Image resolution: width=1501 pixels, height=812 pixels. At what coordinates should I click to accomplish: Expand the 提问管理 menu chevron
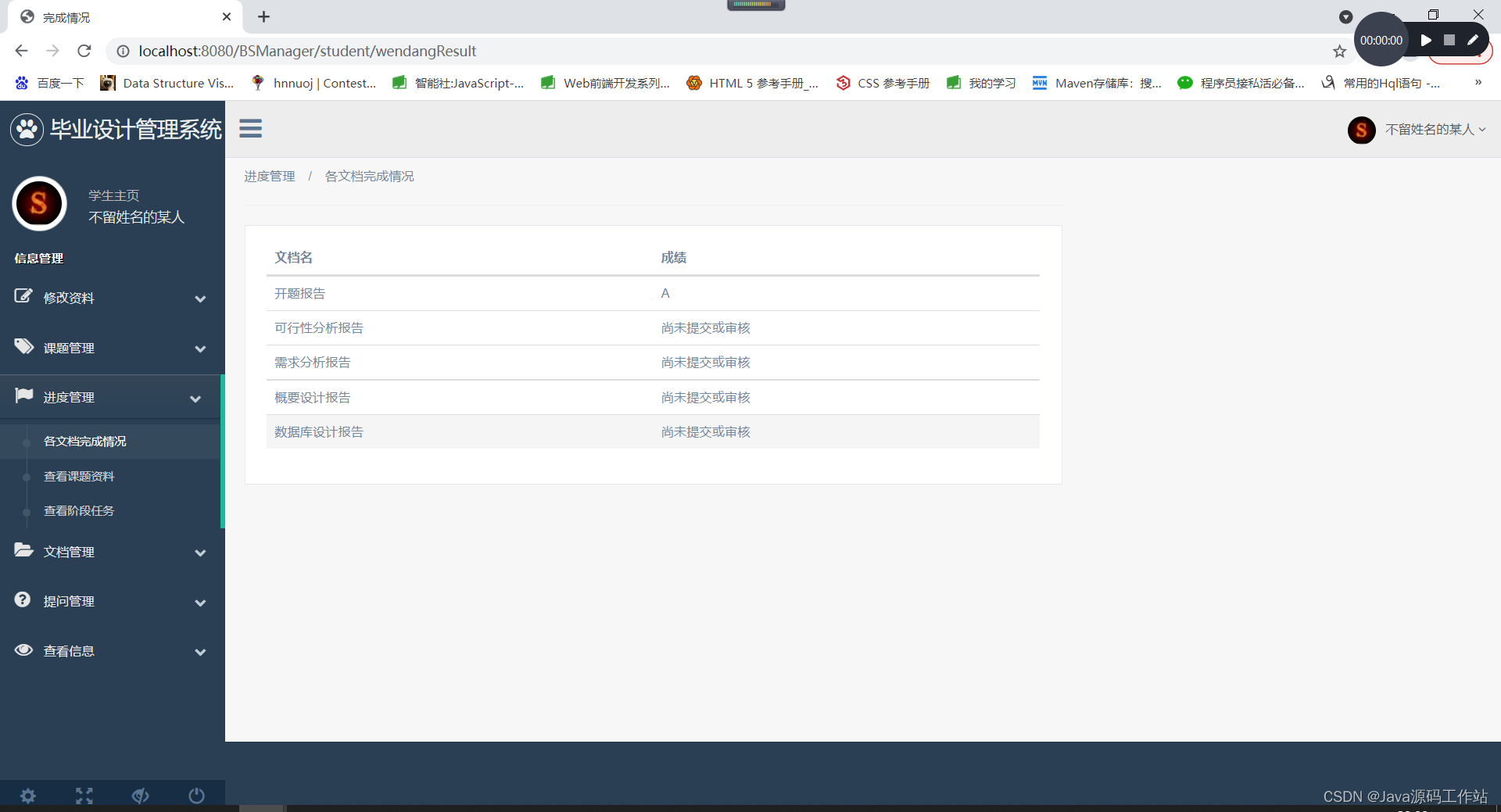(200, 603)
